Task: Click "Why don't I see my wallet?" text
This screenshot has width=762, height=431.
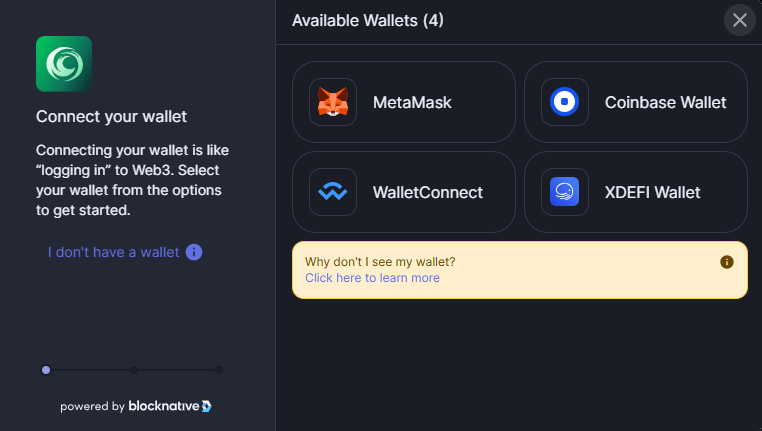Action: [x=380, y=262]
